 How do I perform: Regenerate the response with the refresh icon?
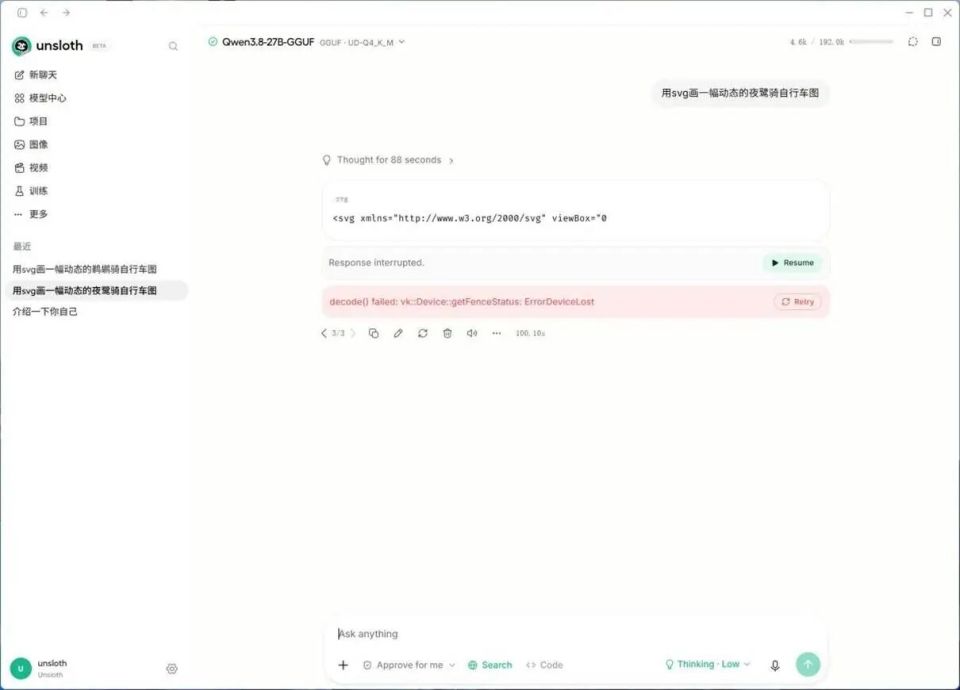pos(422,333)
